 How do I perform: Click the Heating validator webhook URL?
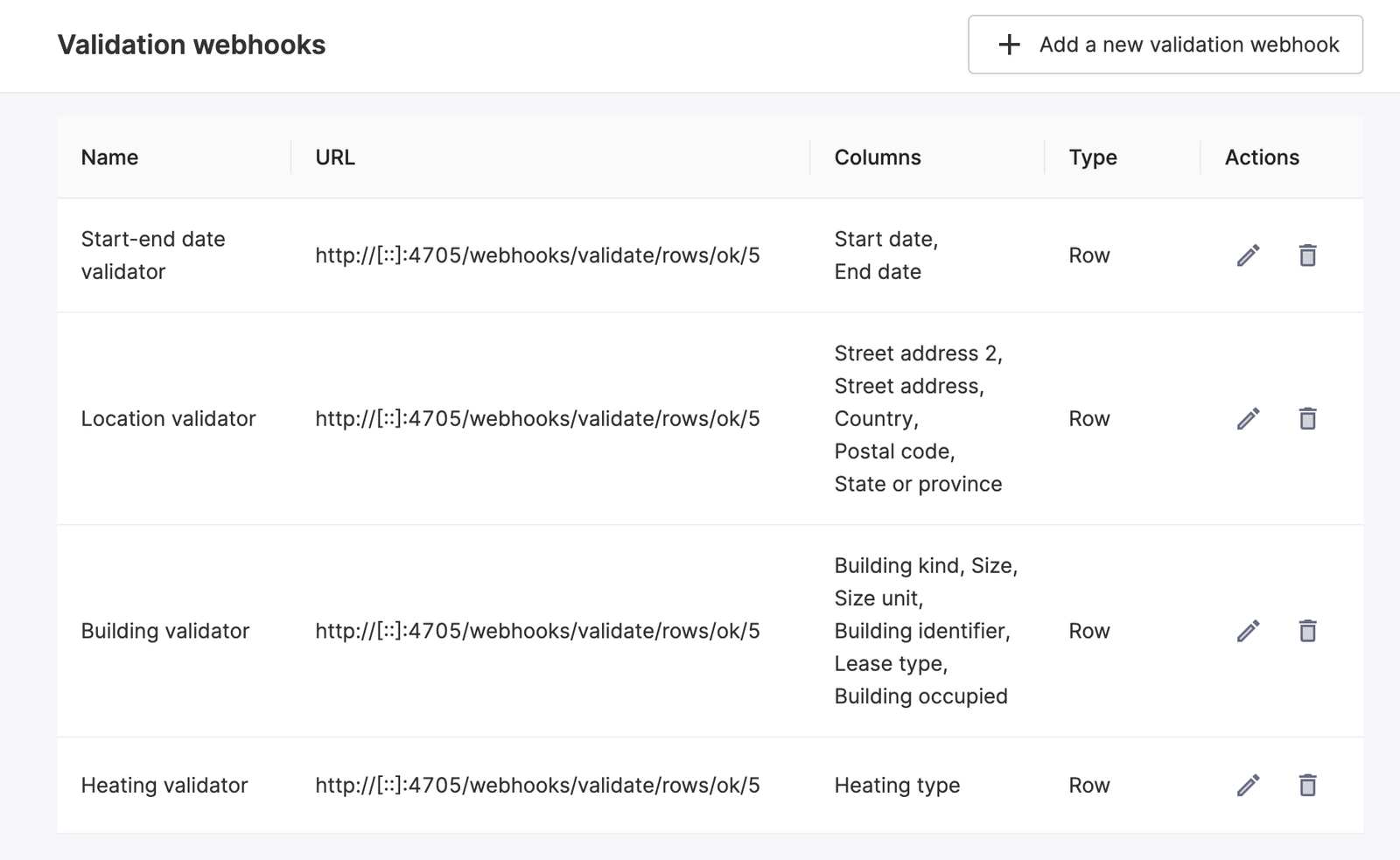pos(538,785)
